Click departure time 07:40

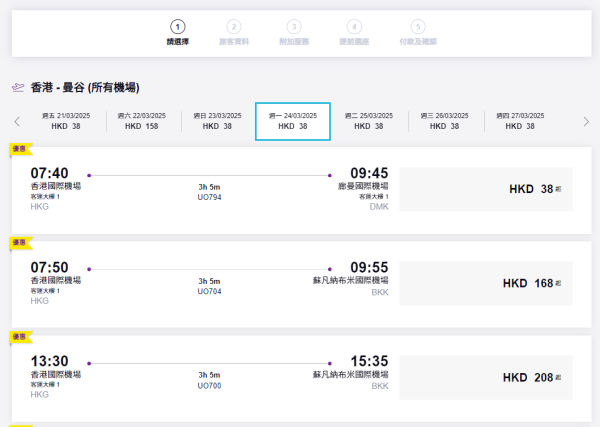coord(49,173)
